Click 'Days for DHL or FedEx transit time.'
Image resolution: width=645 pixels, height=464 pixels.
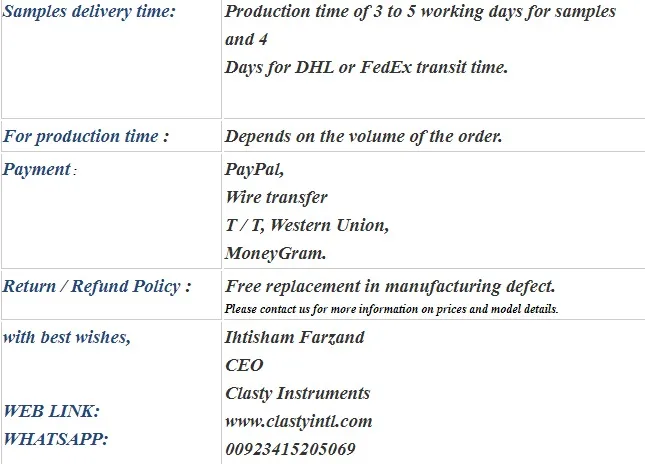pyautogui.click(x=367, y=67)
